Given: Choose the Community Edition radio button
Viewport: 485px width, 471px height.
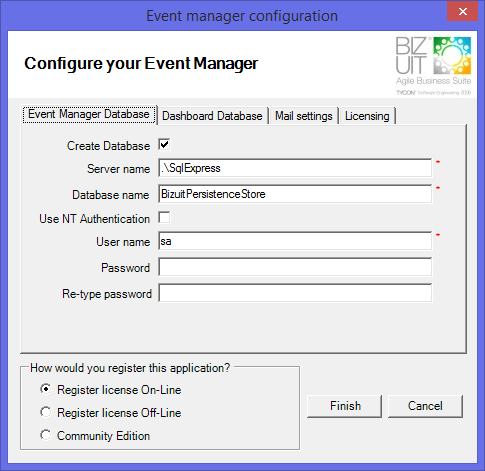Looking at the screenshot, I should tap(46, 435).
